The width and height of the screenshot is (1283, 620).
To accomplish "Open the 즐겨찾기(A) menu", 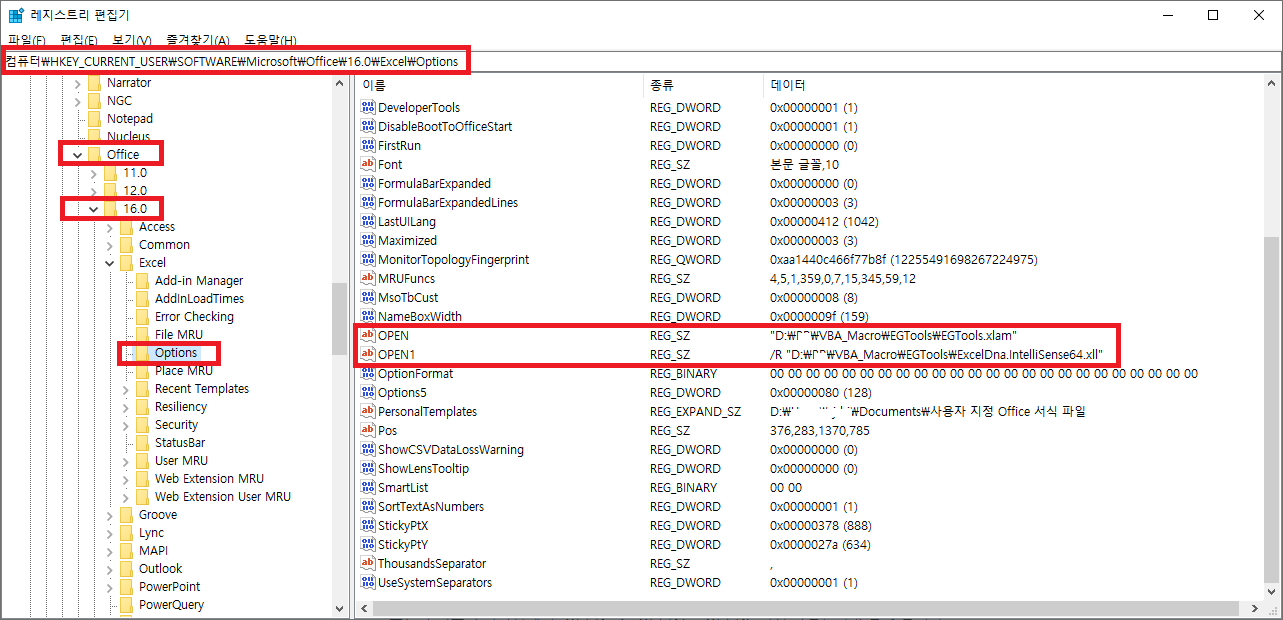I will (x=198, y=40).
